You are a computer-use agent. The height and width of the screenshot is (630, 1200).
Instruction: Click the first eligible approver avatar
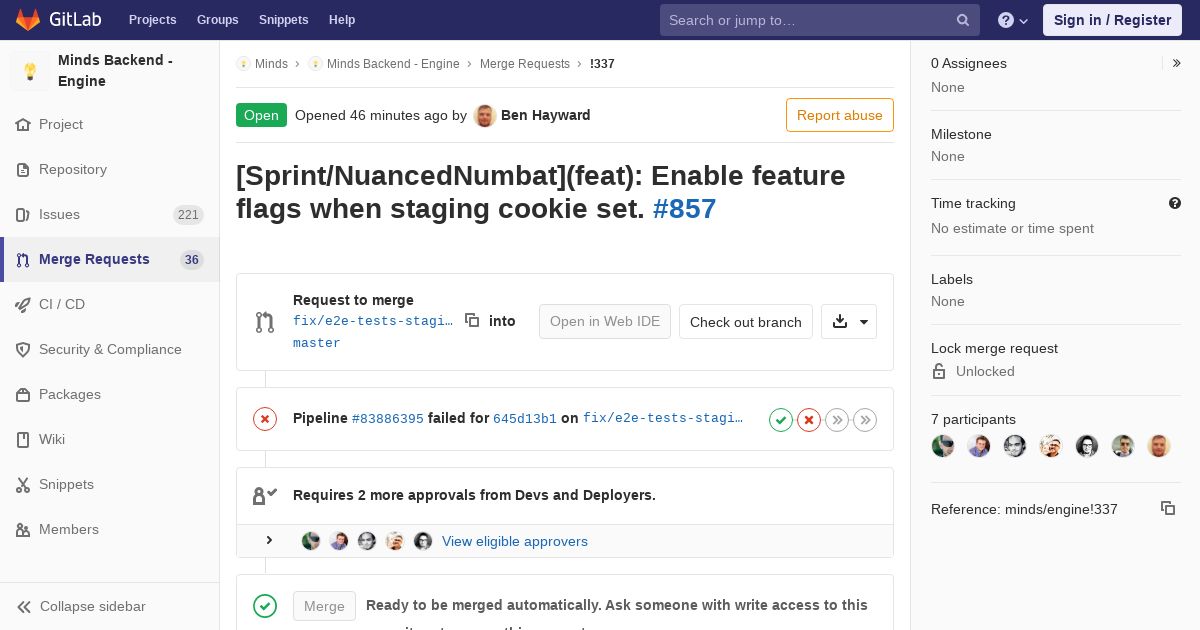coord(311,541)
